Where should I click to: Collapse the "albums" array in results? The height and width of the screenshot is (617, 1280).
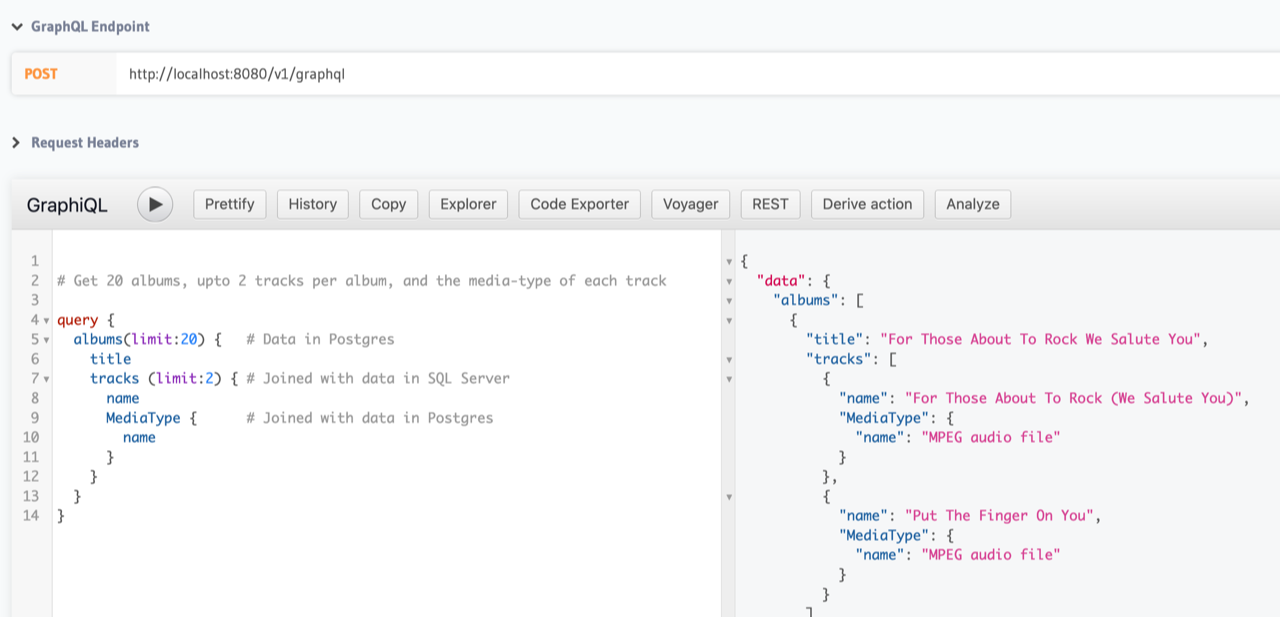tap(729, 301)
